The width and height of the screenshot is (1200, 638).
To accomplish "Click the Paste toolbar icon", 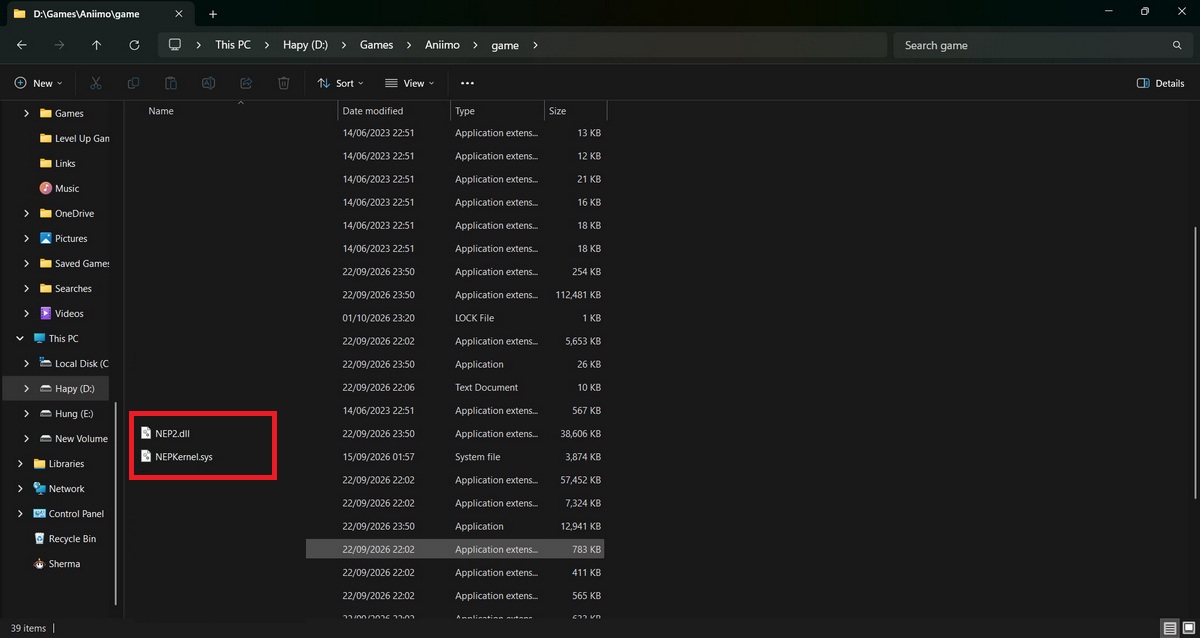I will tap(171, 83).
